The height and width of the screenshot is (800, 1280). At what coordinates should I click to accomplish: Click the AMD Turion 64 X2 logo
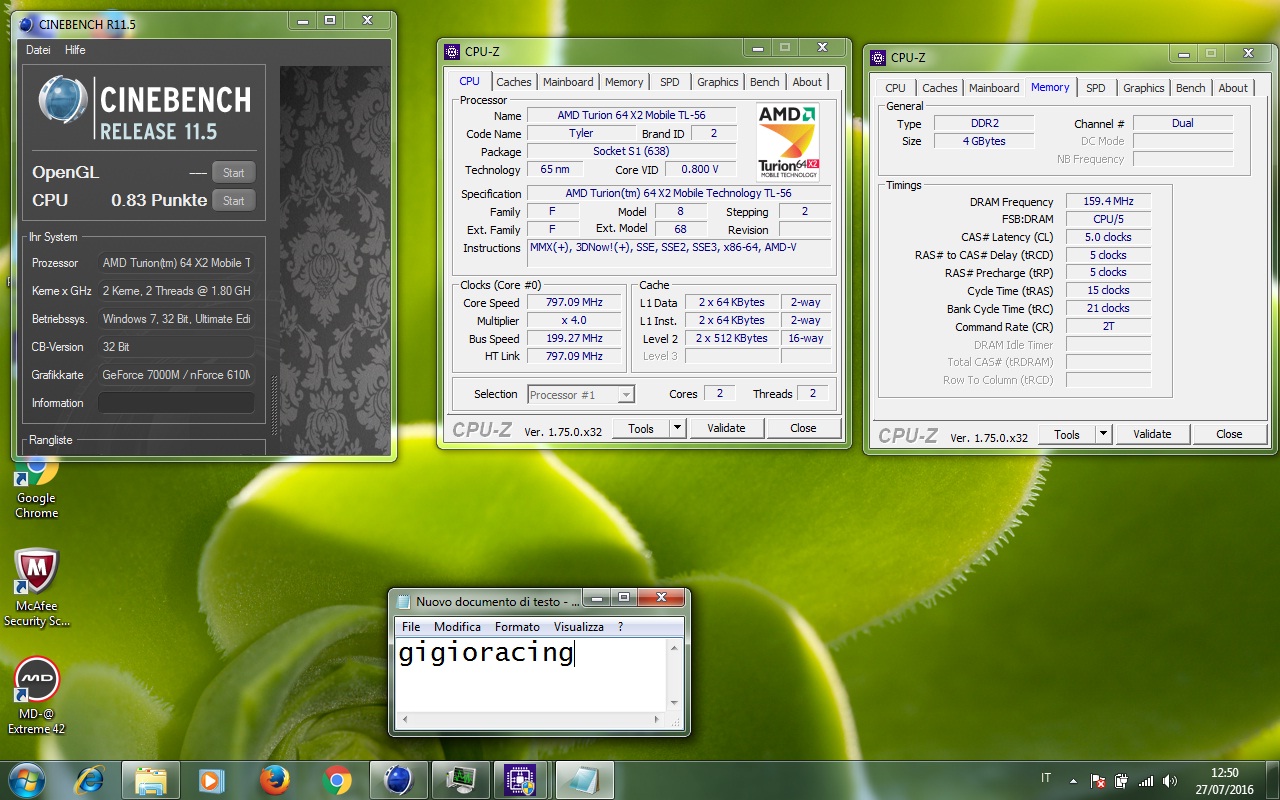click(788, 142)
